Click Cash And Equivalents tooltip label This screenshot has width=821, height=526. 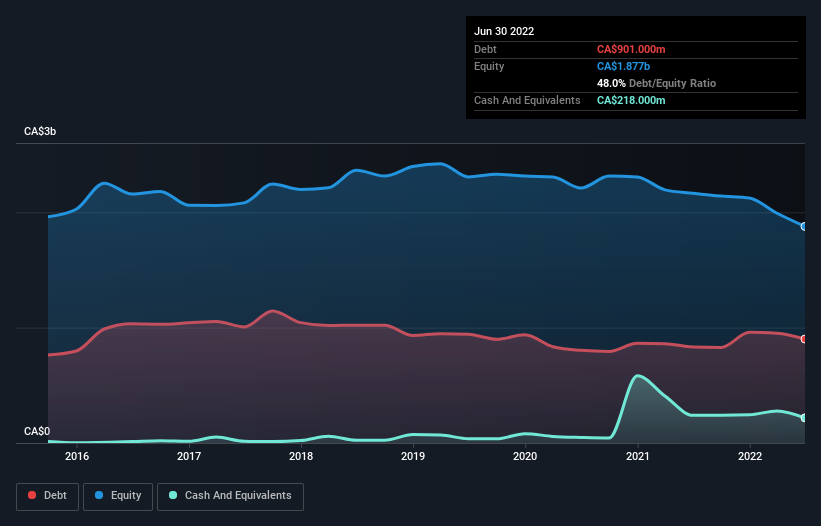click(527, 100)
